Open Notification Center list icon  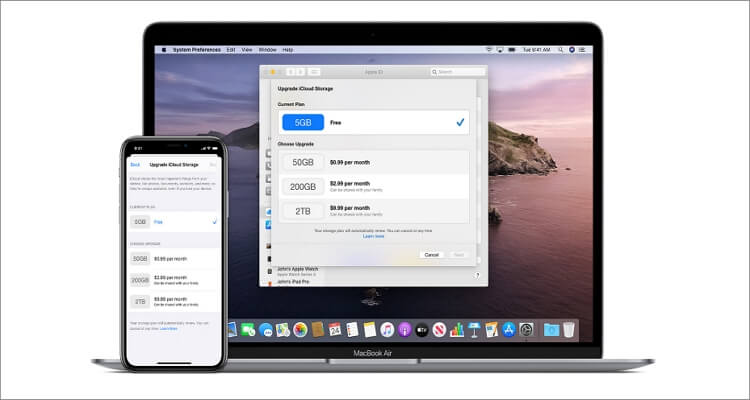pos(582,50)
